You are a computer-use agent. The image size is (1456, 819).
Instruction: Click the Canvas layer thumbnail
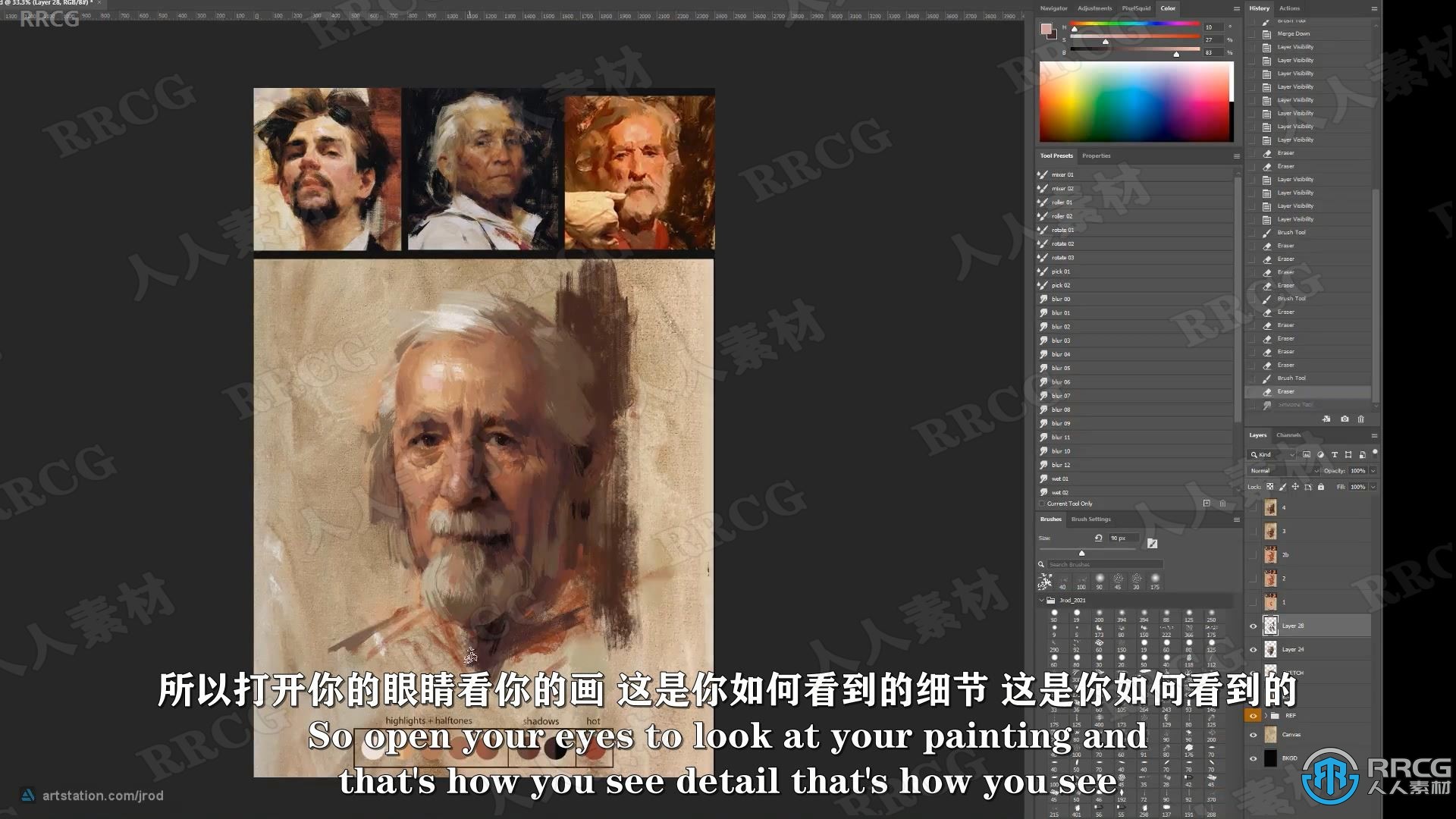[1270, 735]
